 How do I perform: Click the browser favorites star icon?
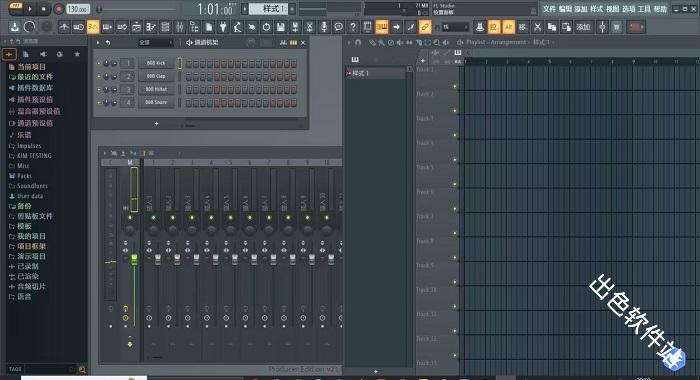tap(77, 54)
